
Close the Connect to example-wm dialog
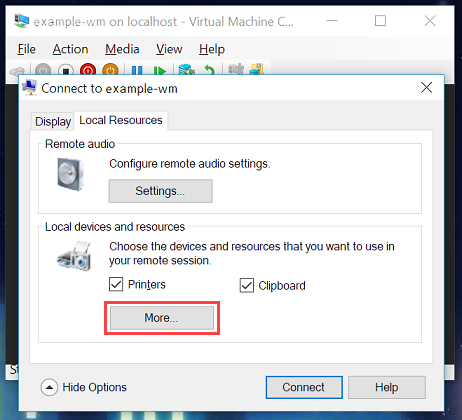[x=426, y=88]
